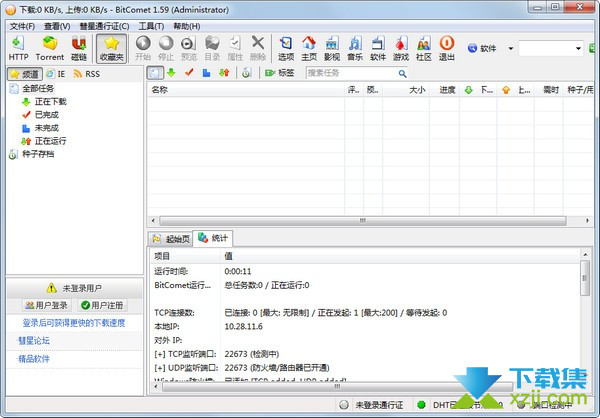Switch to the 起始页 tab

pos(171,239)
